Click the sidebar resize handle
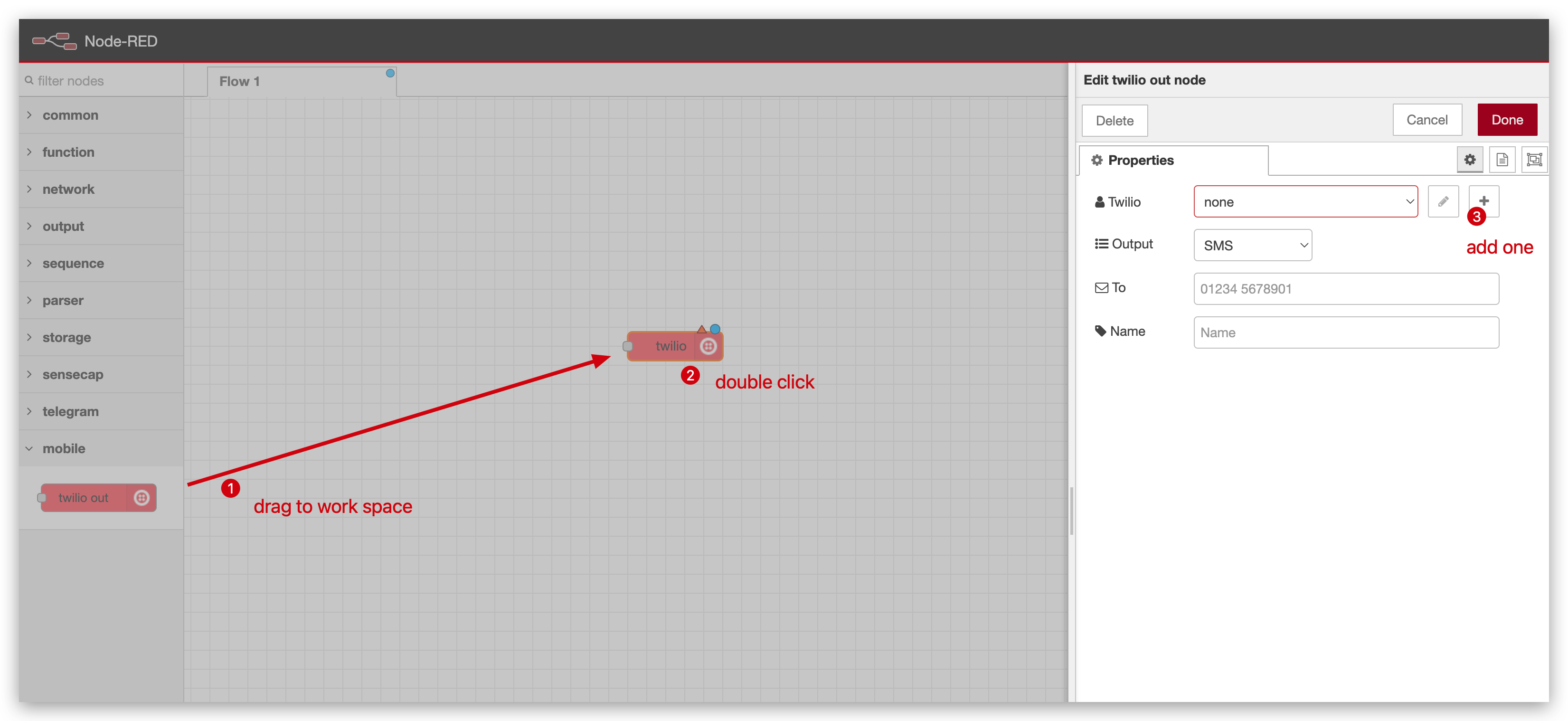 (x=1071, y=510)
